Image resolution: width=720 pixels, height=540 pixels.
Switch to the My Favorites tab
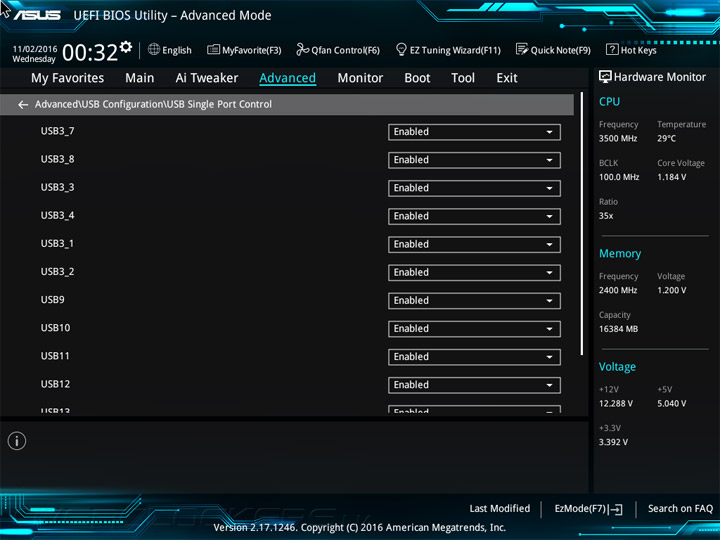tap(68, 78)
